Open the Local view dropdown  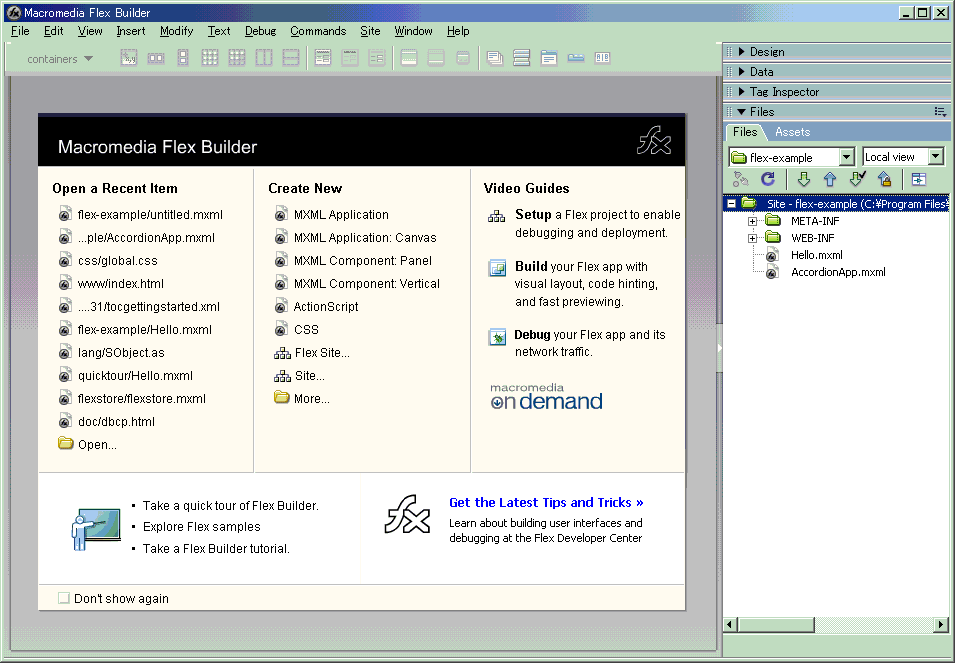tap(936, 156)
